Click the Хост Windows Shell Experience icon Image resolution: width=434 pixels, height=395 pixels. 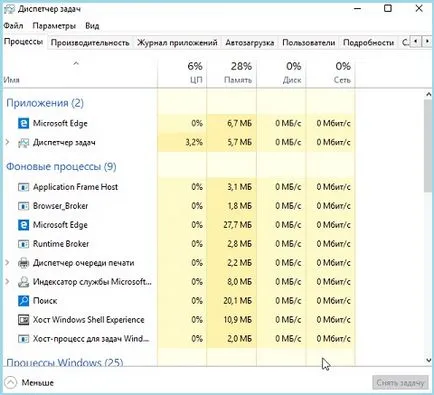pos(23,320)
